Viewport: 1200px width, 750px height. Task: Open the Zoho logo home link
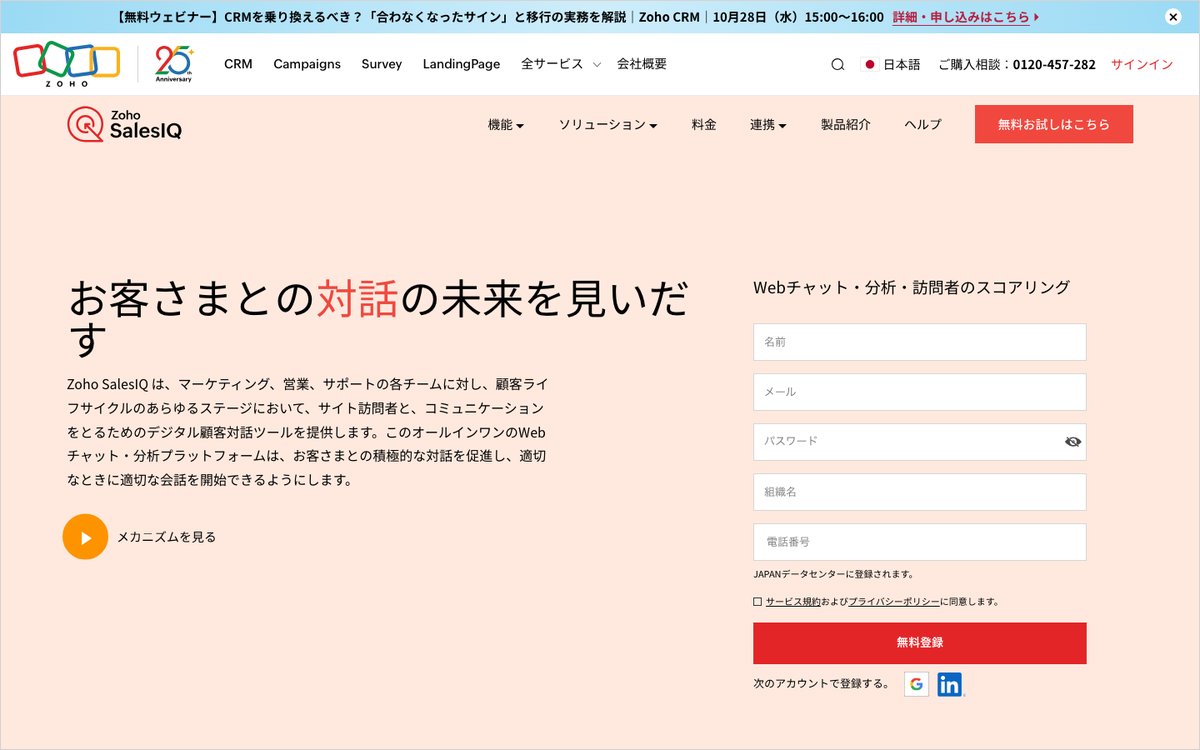(66, 64)
